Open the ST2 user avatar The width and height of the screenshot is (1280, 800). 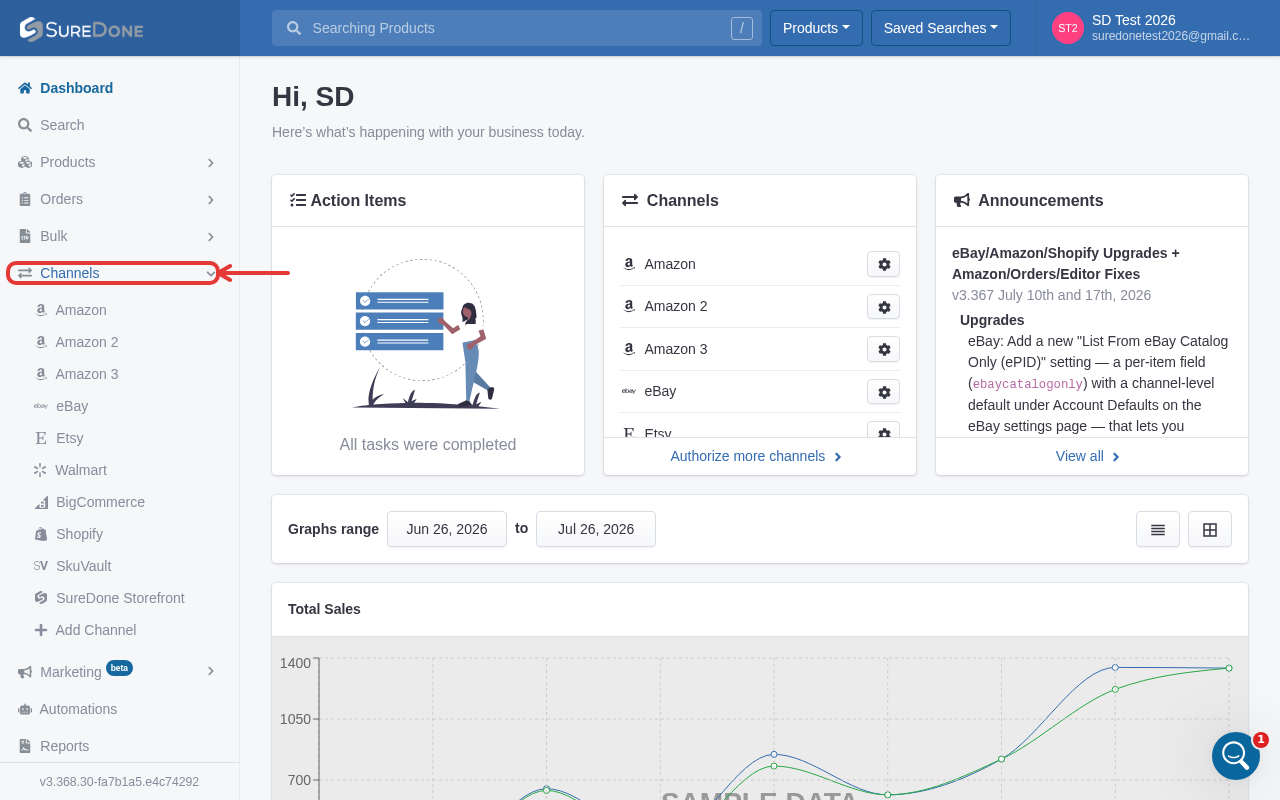click(x=1068, y=28)
